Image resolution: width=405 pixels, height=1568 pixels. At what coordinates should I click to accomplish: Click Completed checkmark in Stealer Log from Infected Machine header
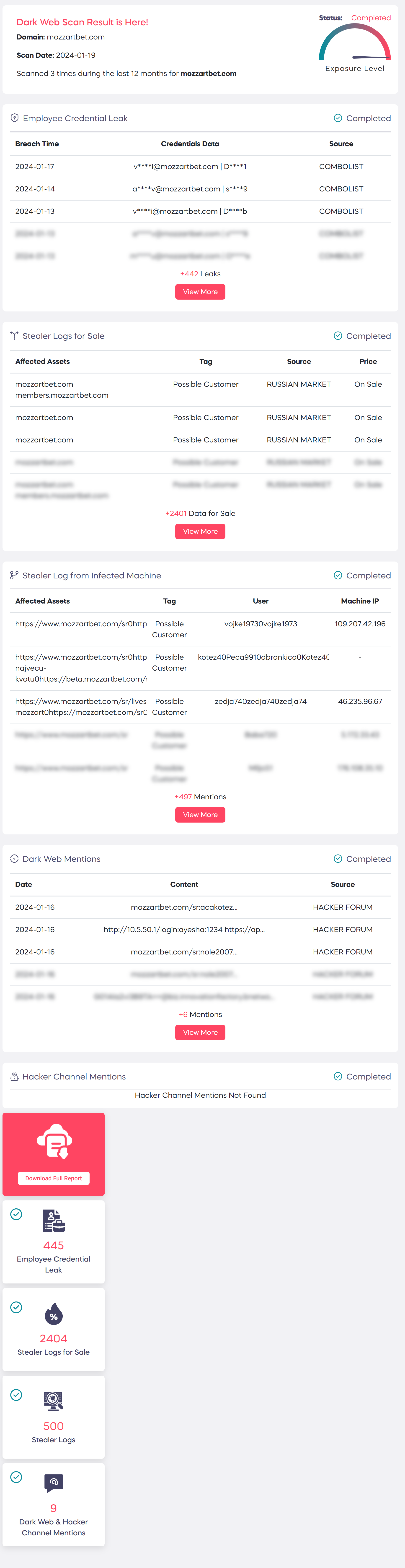(338, 575)
